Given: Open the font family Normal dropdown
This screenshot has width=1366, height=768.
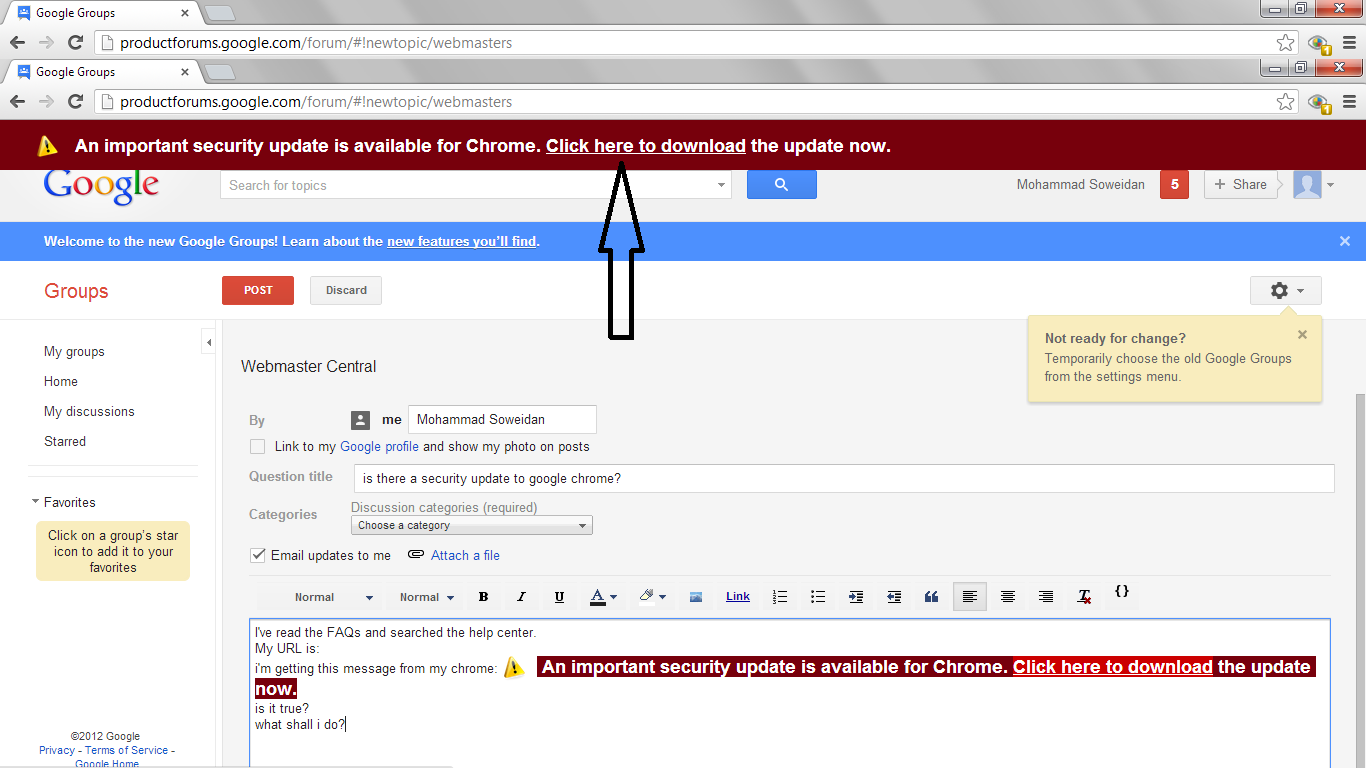Looking at the screenshot, I should point(333,597).
